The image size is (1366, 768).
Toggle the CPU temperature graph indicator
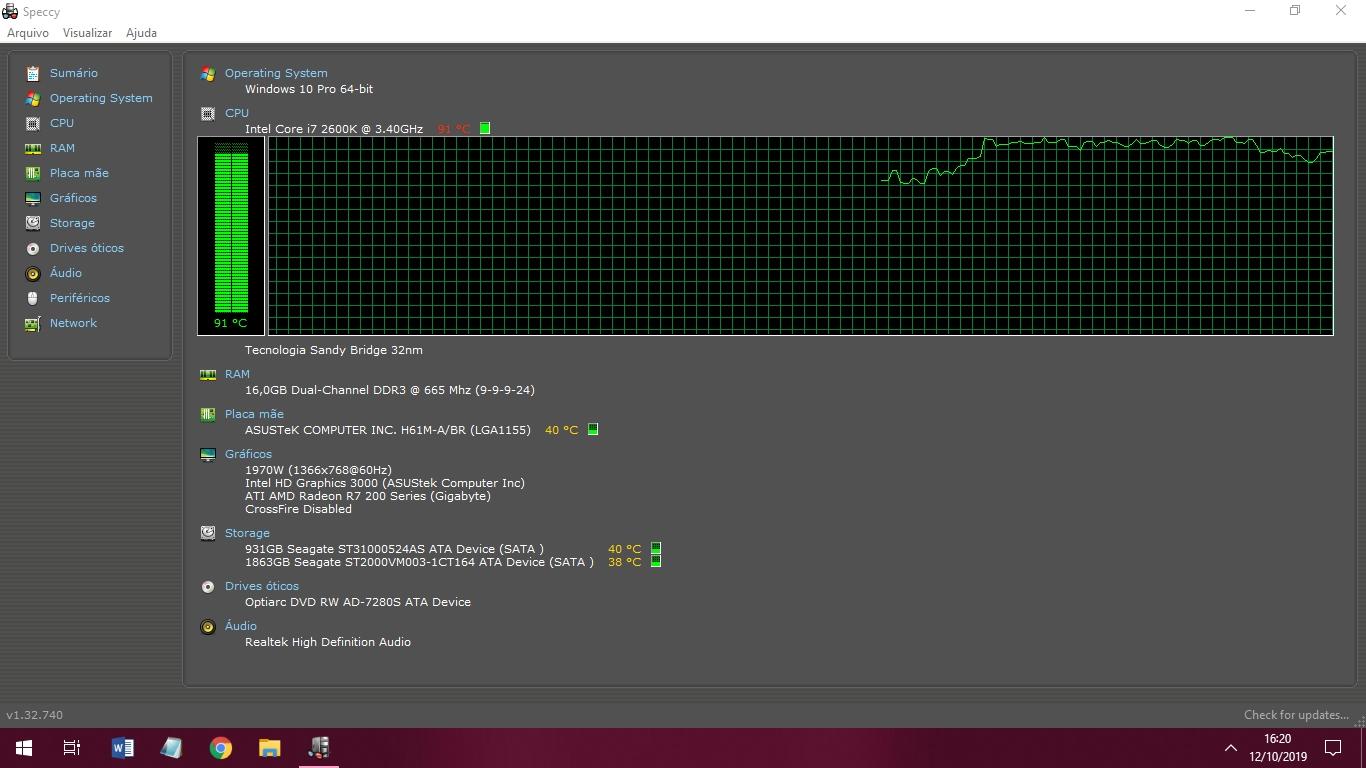[485, 128]
